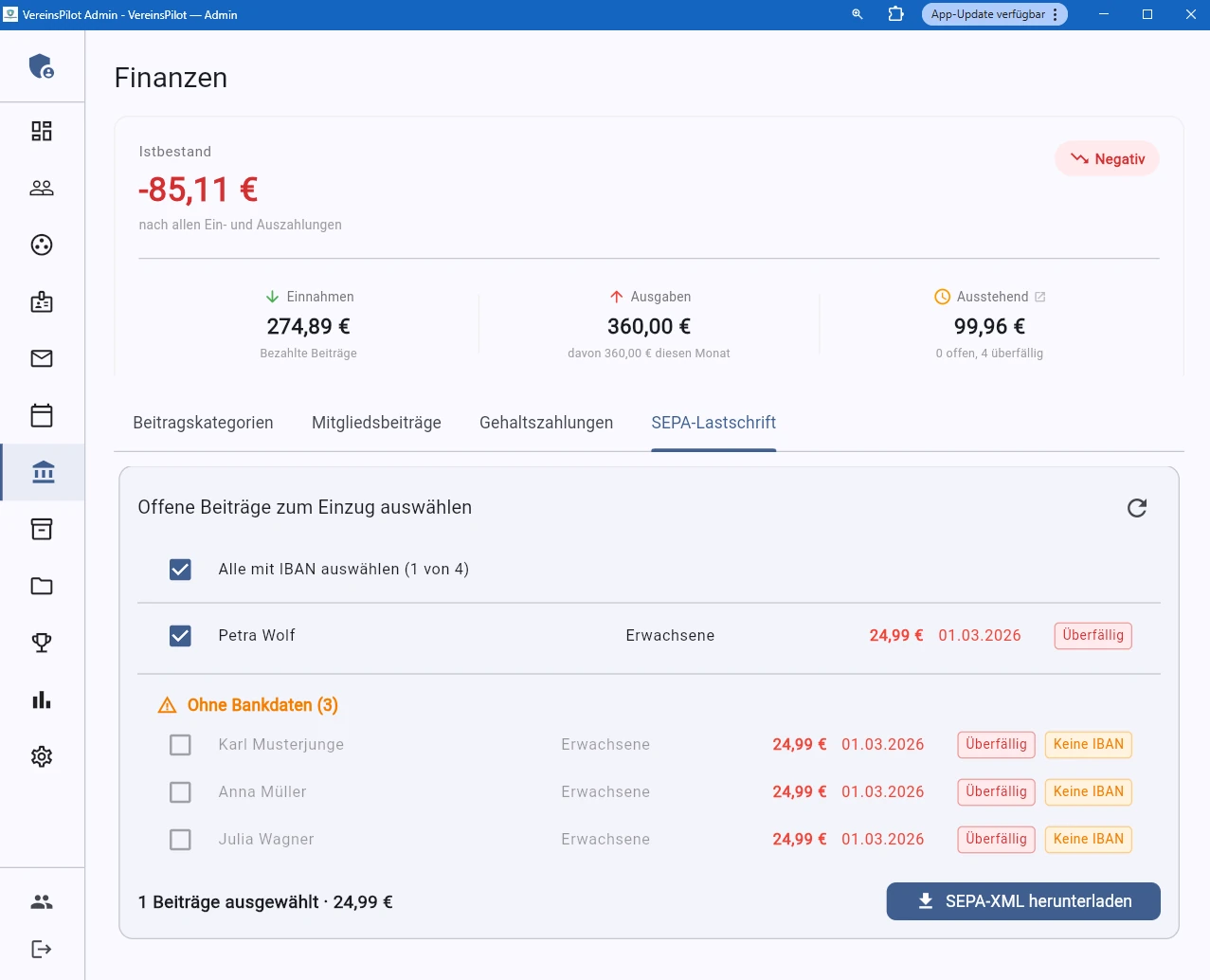1210x980 pixels.
Task: Open the App-Update kebab menu
Action: (x=1056, y=14)
